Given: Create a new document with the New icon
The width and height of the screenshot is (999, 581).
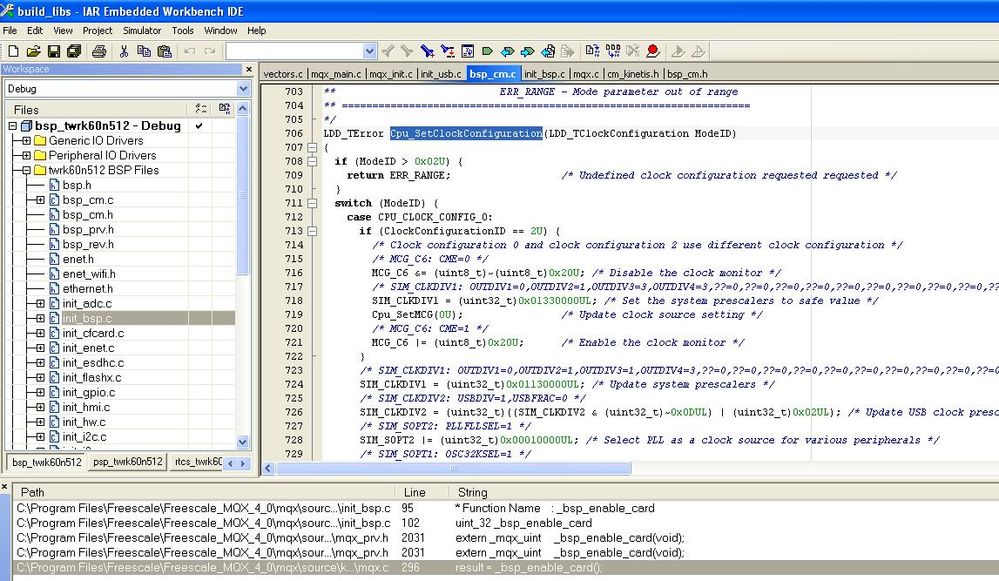Looking at the screenshot, I should pos(13,51).
